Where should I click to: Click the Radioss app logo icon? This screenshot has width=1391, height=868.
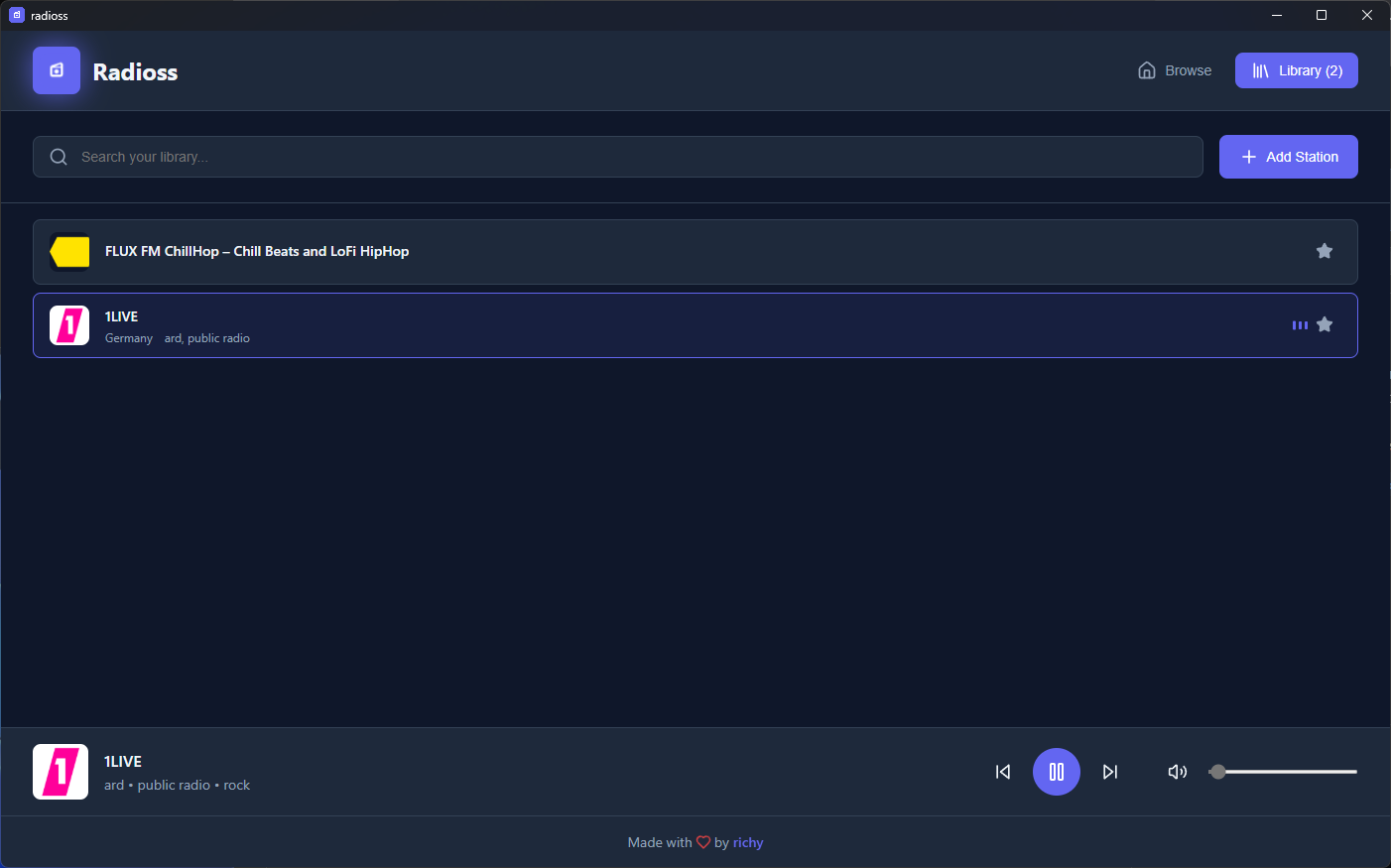click(x=57, y=70)
